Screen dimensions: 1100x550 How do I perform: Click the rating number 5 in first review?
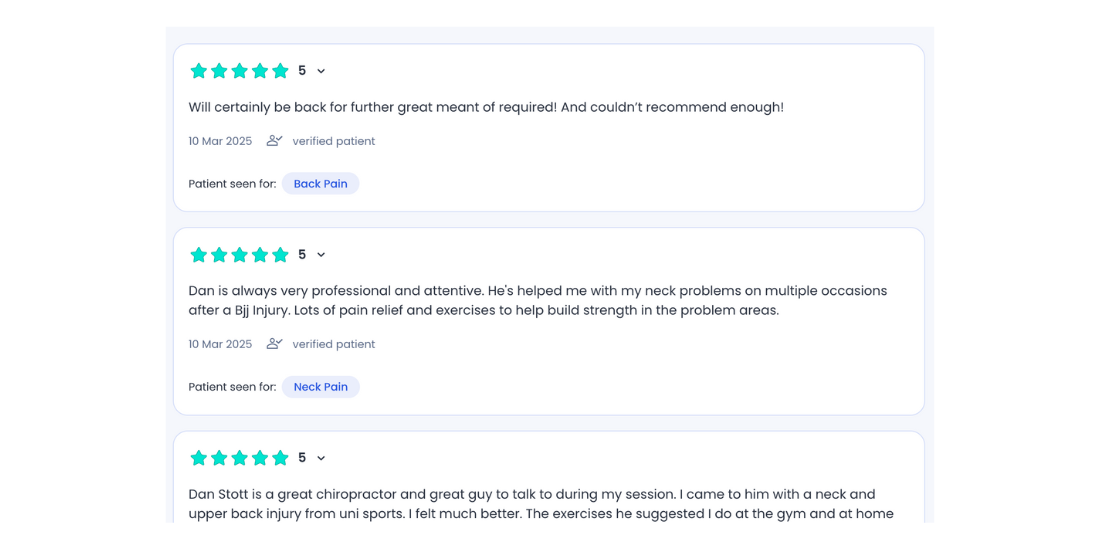302,71
